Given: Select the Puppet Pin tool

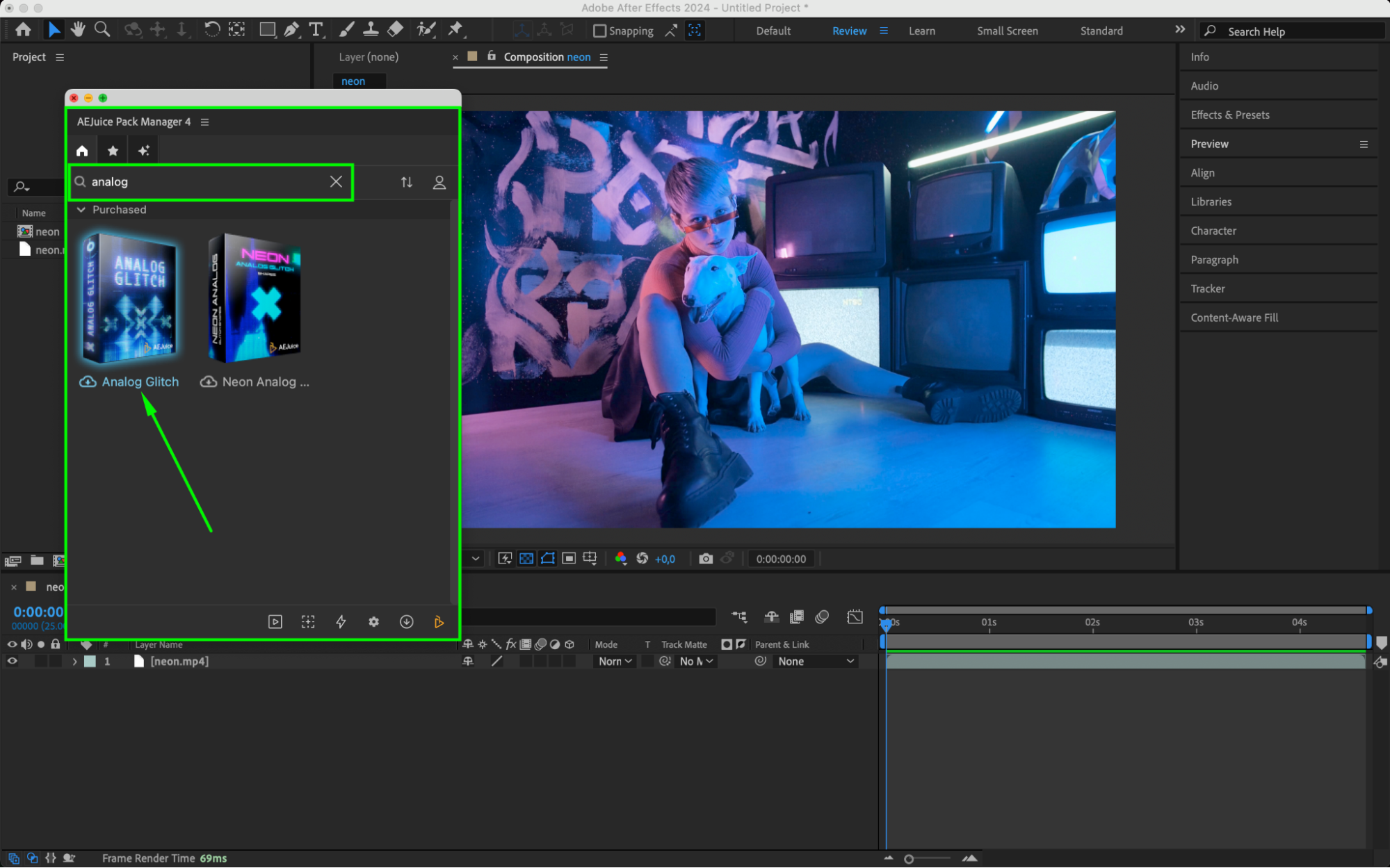Looking at the screenshot, I should click(455, 30).
